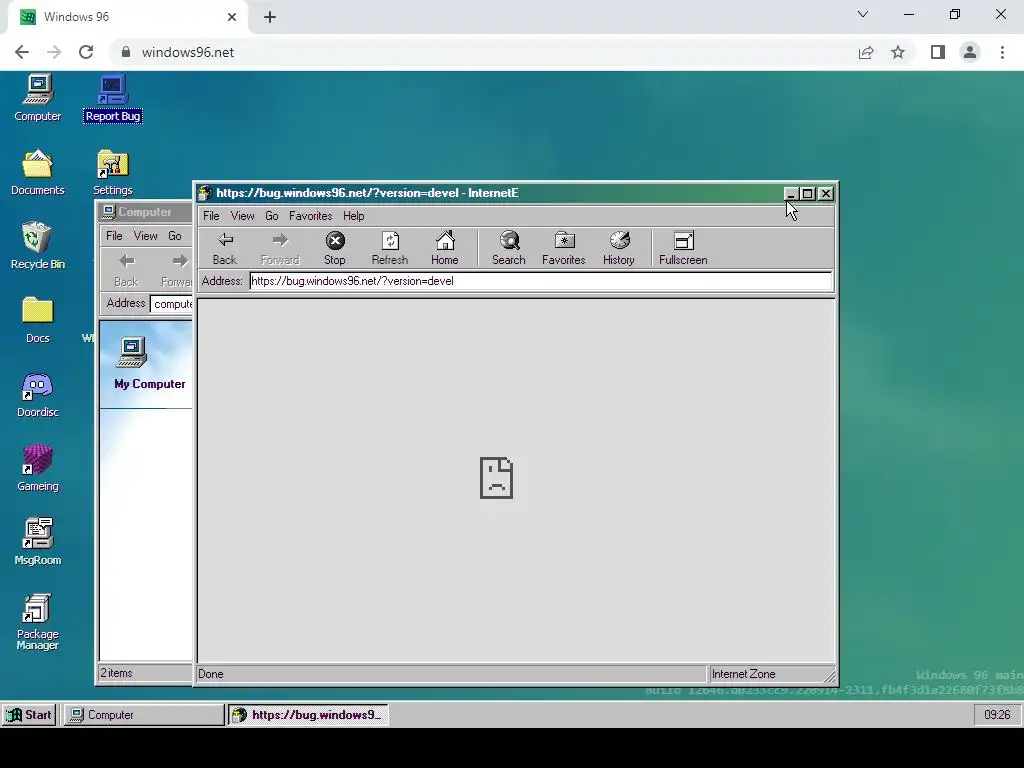Click '2 items' in Computer status bar
This screenshot has height=768, width=1024.
(116, 673)
